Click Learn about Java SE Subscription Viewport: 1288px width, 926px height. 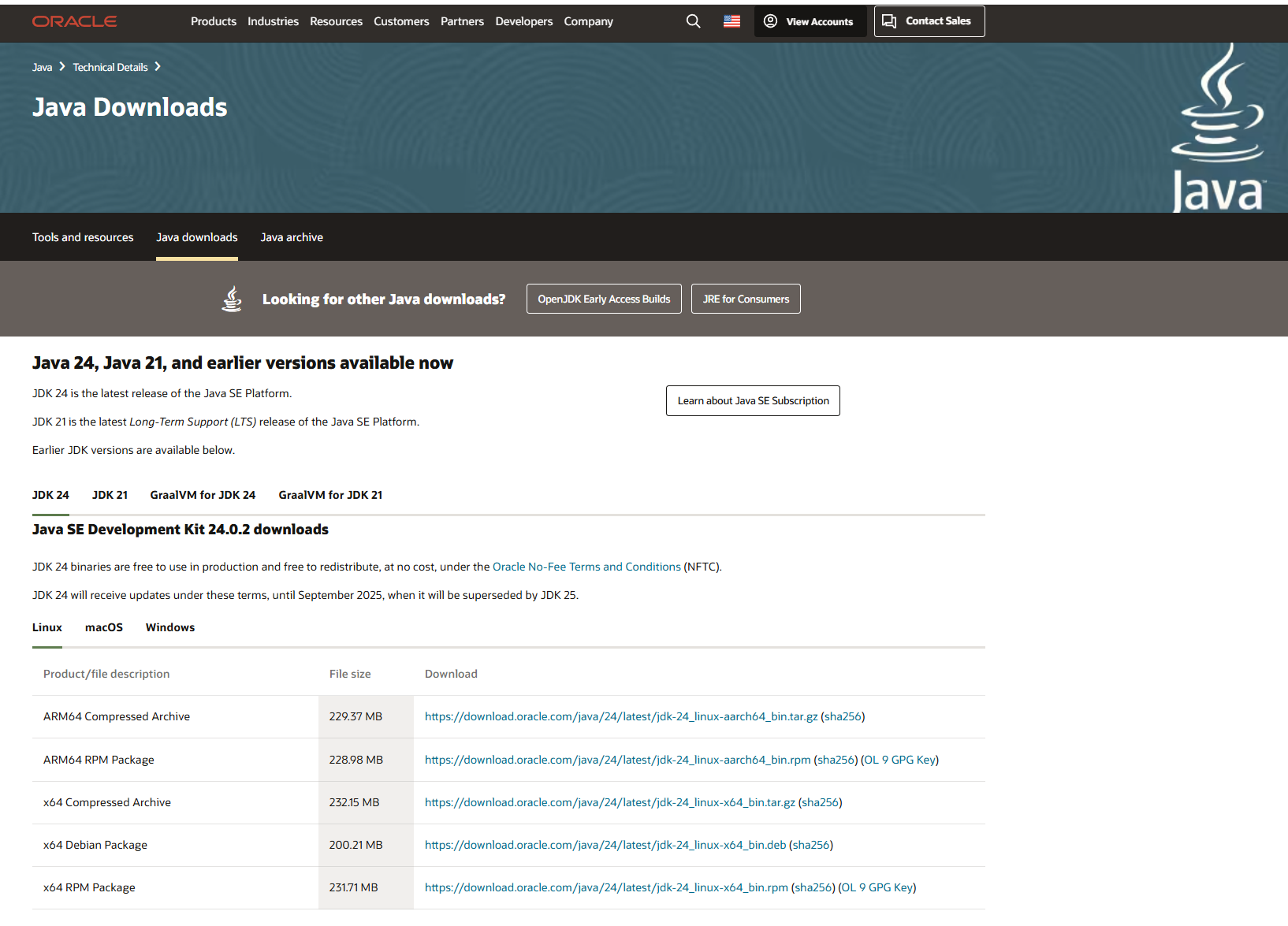tap(753, 400)
